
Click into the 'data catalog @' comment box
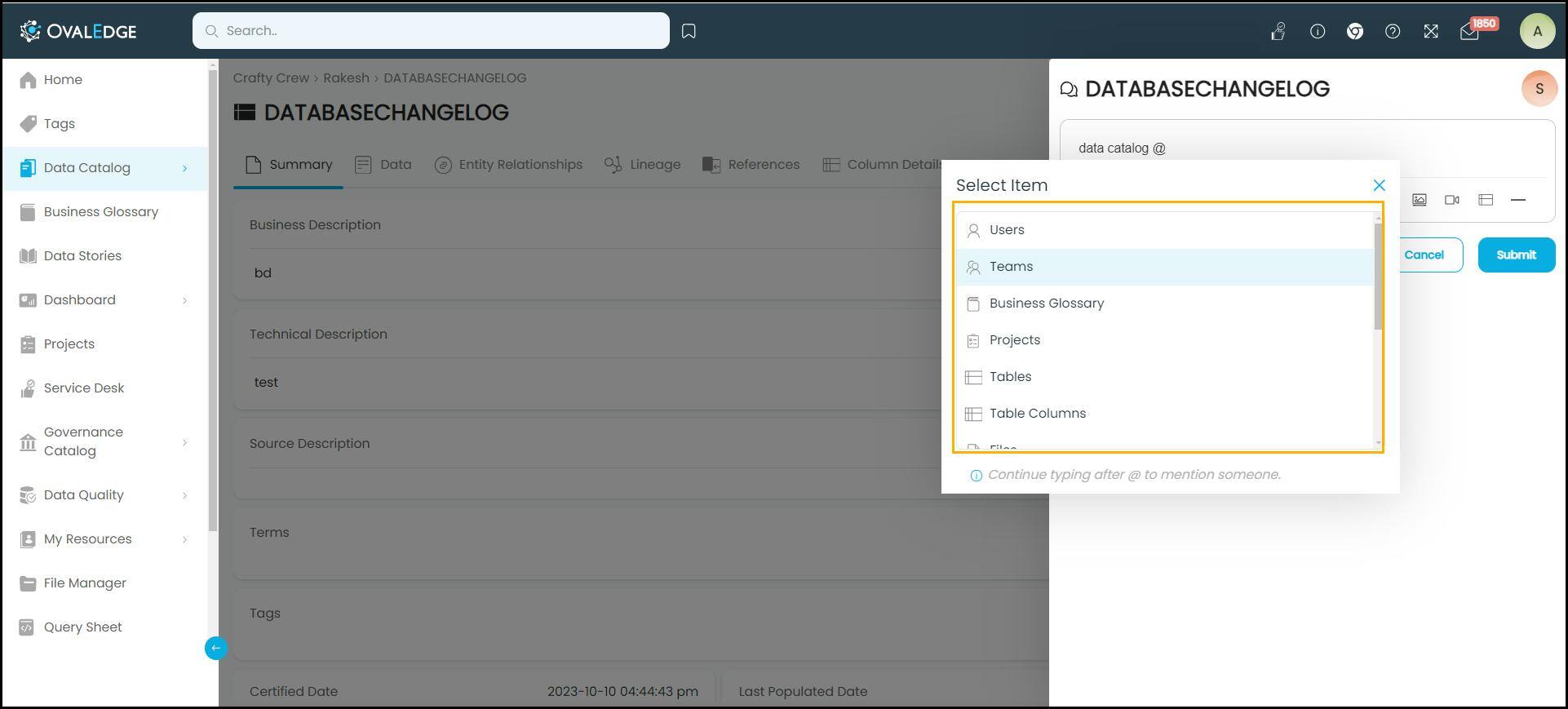click(x=1307, y=148)
